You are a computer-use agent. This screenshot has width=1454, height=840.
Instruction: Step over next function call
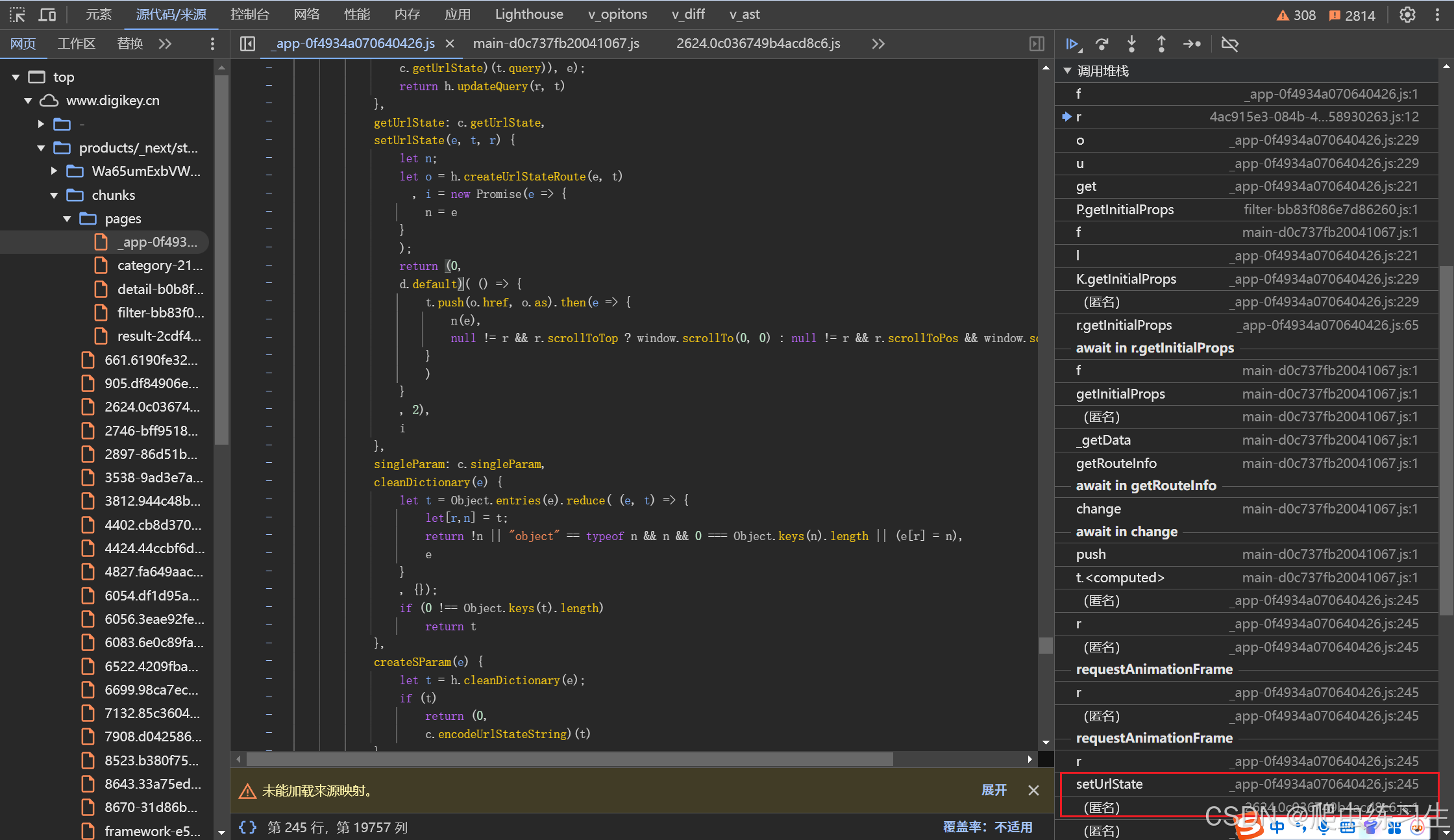1102,44
